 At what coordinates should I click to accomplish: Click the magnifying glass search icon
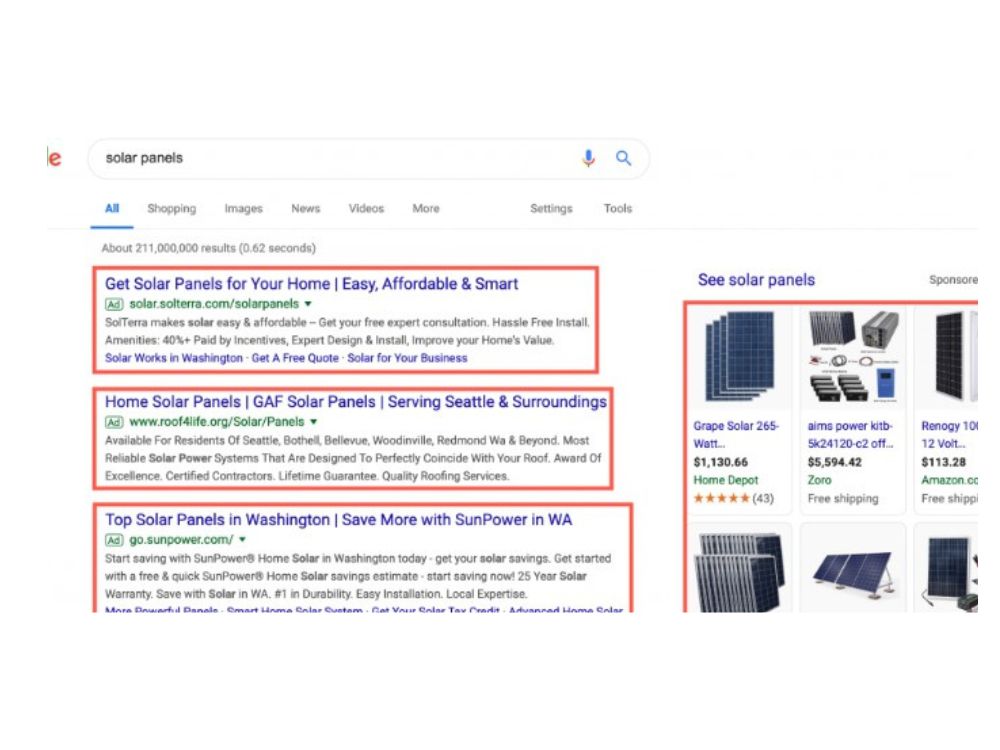tap(623, 158)
